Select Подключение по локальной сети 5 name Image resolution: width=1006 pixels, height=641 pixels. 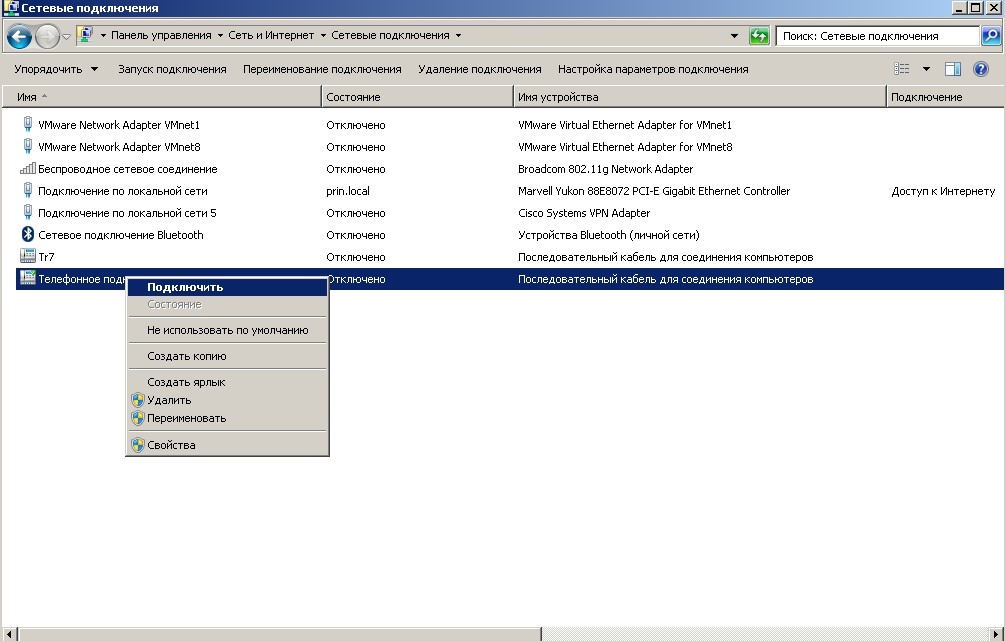(x=127, y=212)
